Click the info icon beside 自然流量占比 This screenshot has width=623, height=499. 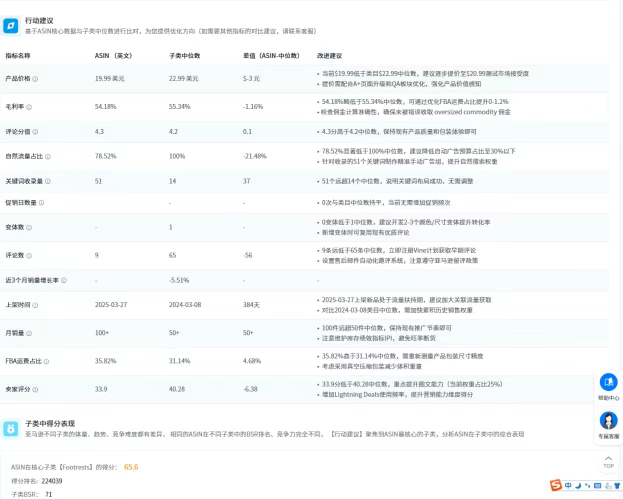point(46,156)
